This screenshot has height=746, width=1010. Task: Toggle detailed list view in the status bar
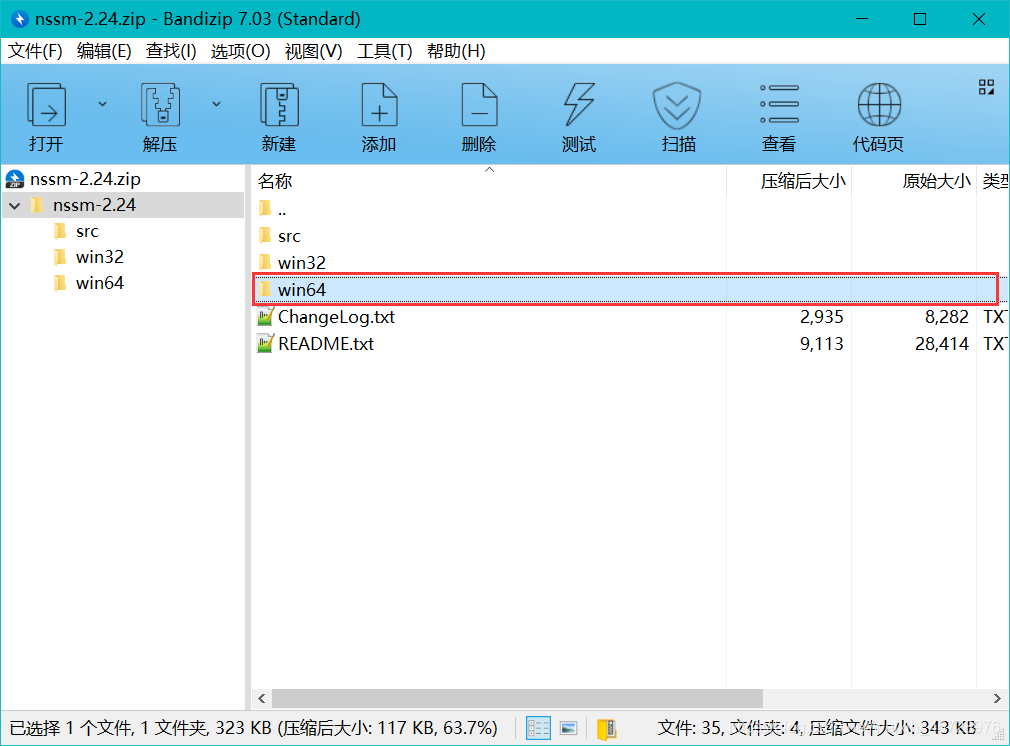coord(537,728)
